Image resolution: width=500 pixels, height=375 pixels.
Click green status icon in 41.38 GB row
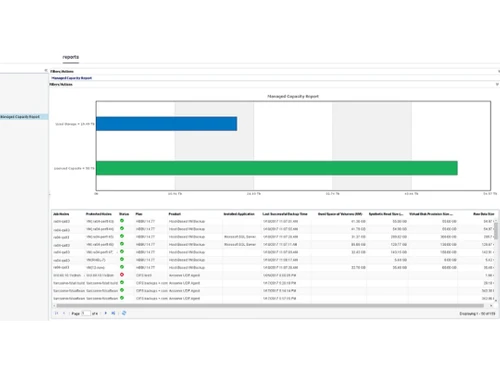point(122,221)
